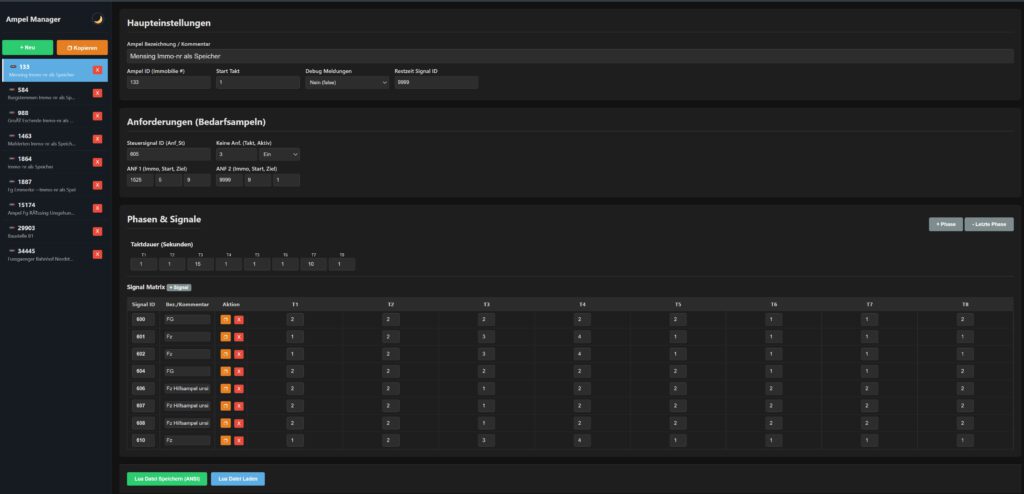Add a phase with '+ Phase' button
The height and width of the screenshot is (494, 1024).
(x=946, y=224)
